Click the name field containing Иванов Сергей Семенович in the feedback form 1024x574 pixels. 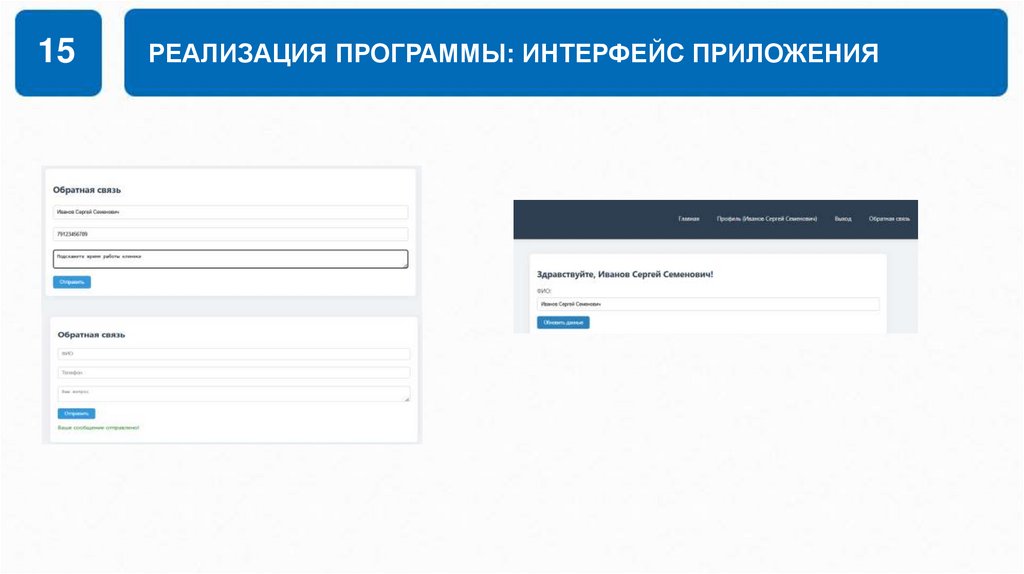click(231, 212)
